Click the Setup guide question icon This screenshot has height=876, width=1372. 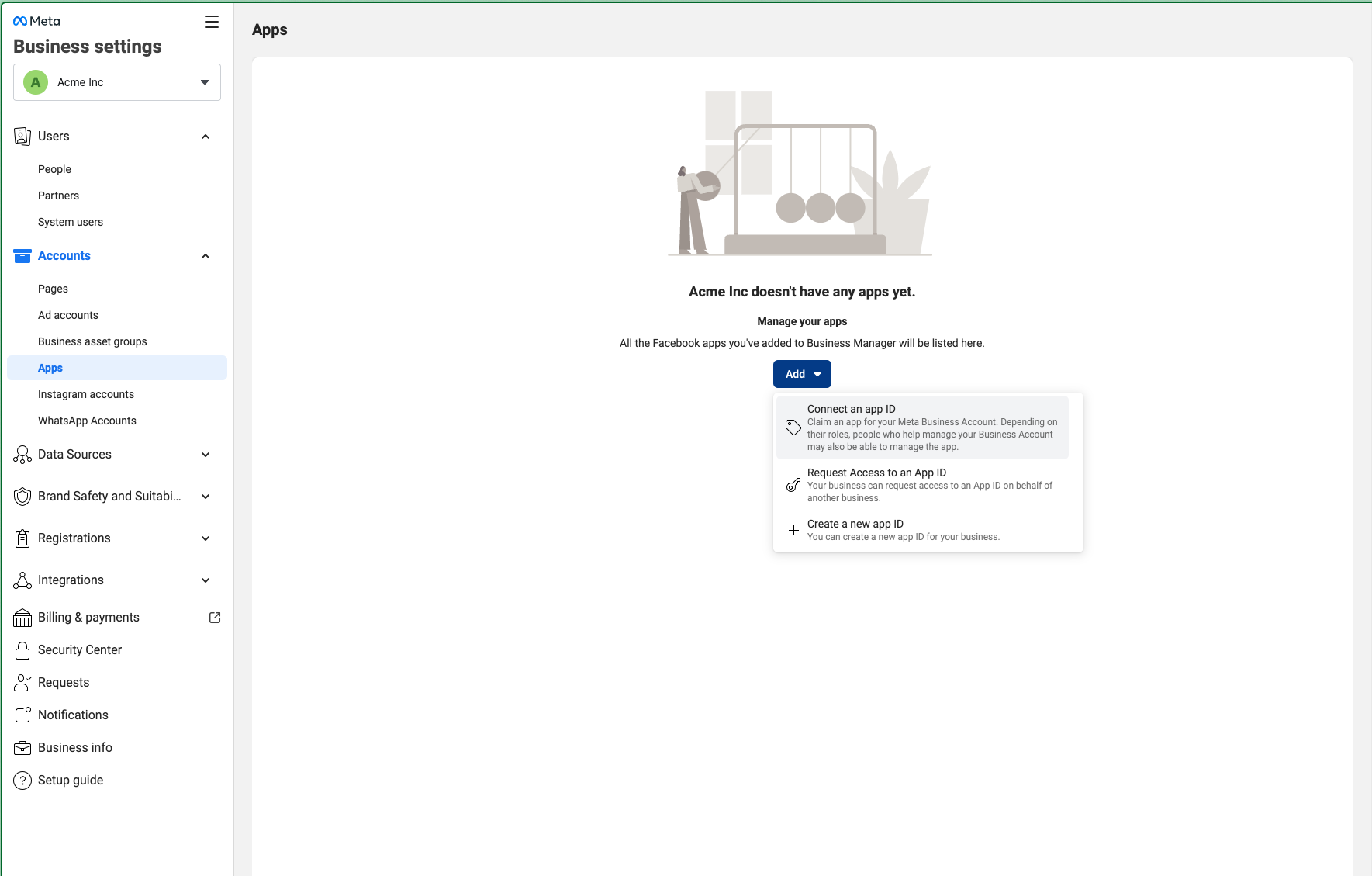(x=22, y=781)
